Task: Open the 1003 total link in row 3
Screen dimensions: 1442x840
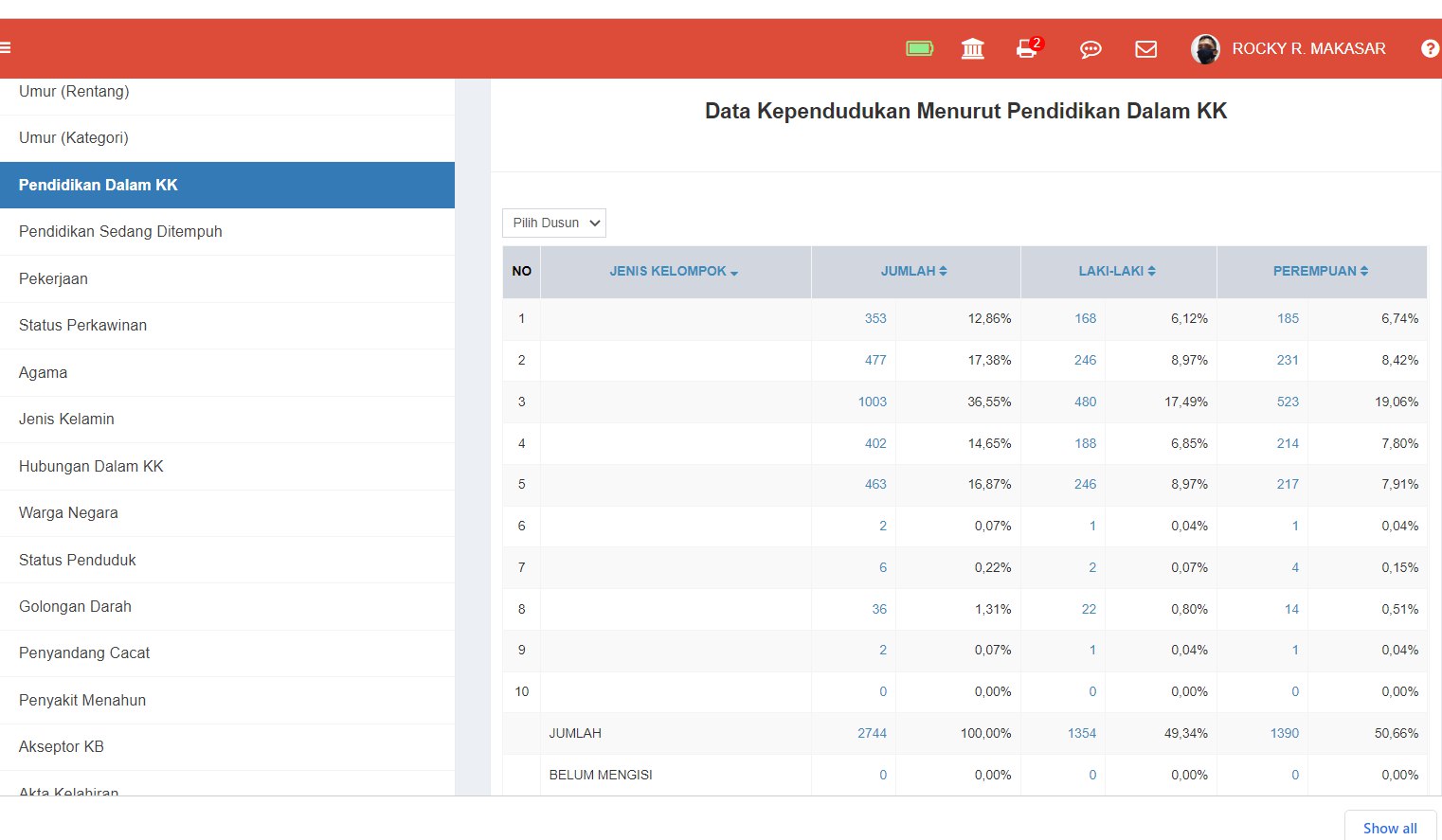Action: [x=873, y=402]
